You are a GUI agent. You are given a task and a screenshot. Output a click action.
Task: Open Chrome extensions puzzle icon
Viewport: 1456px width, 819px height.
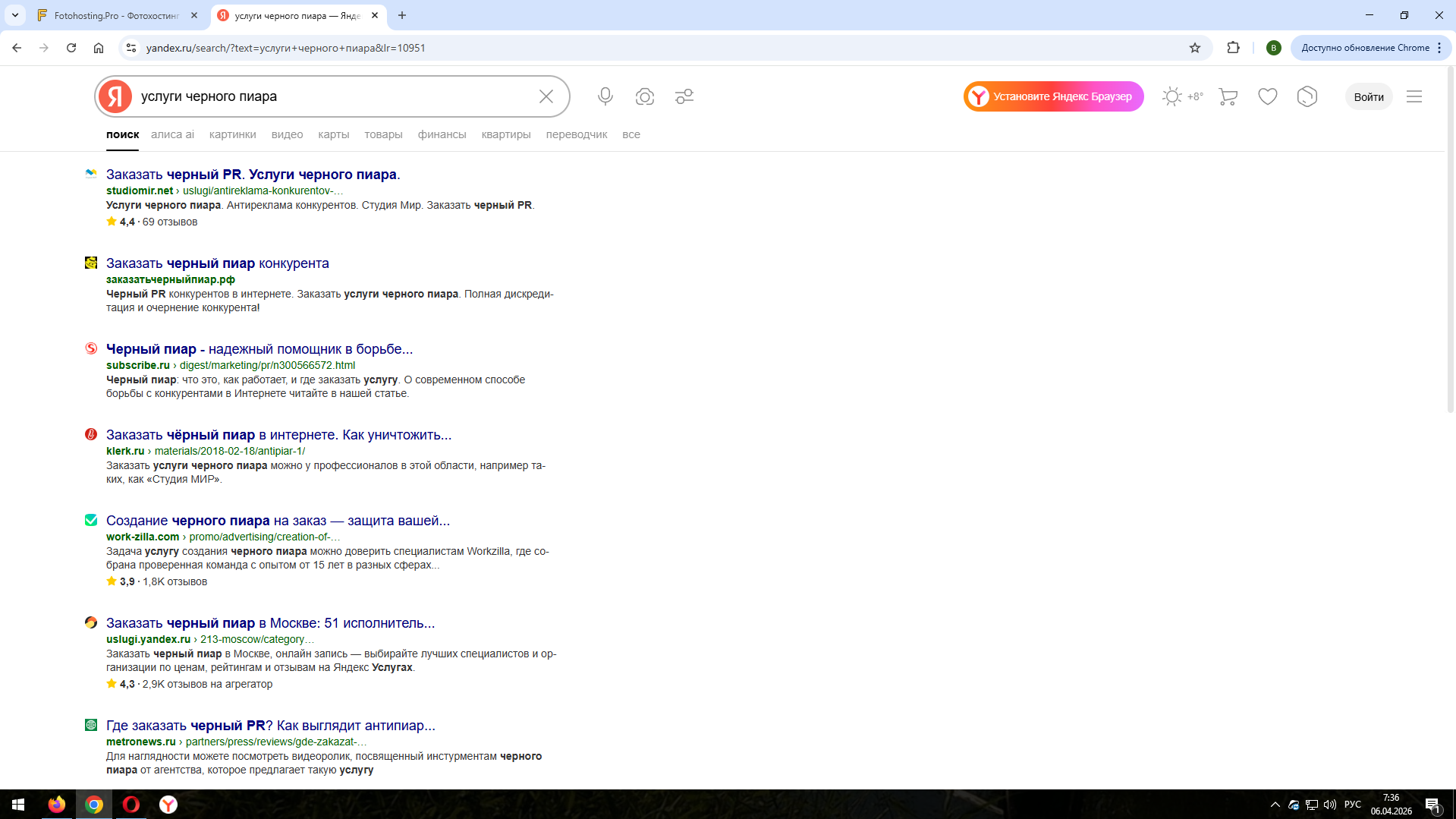click(1234, 48)
